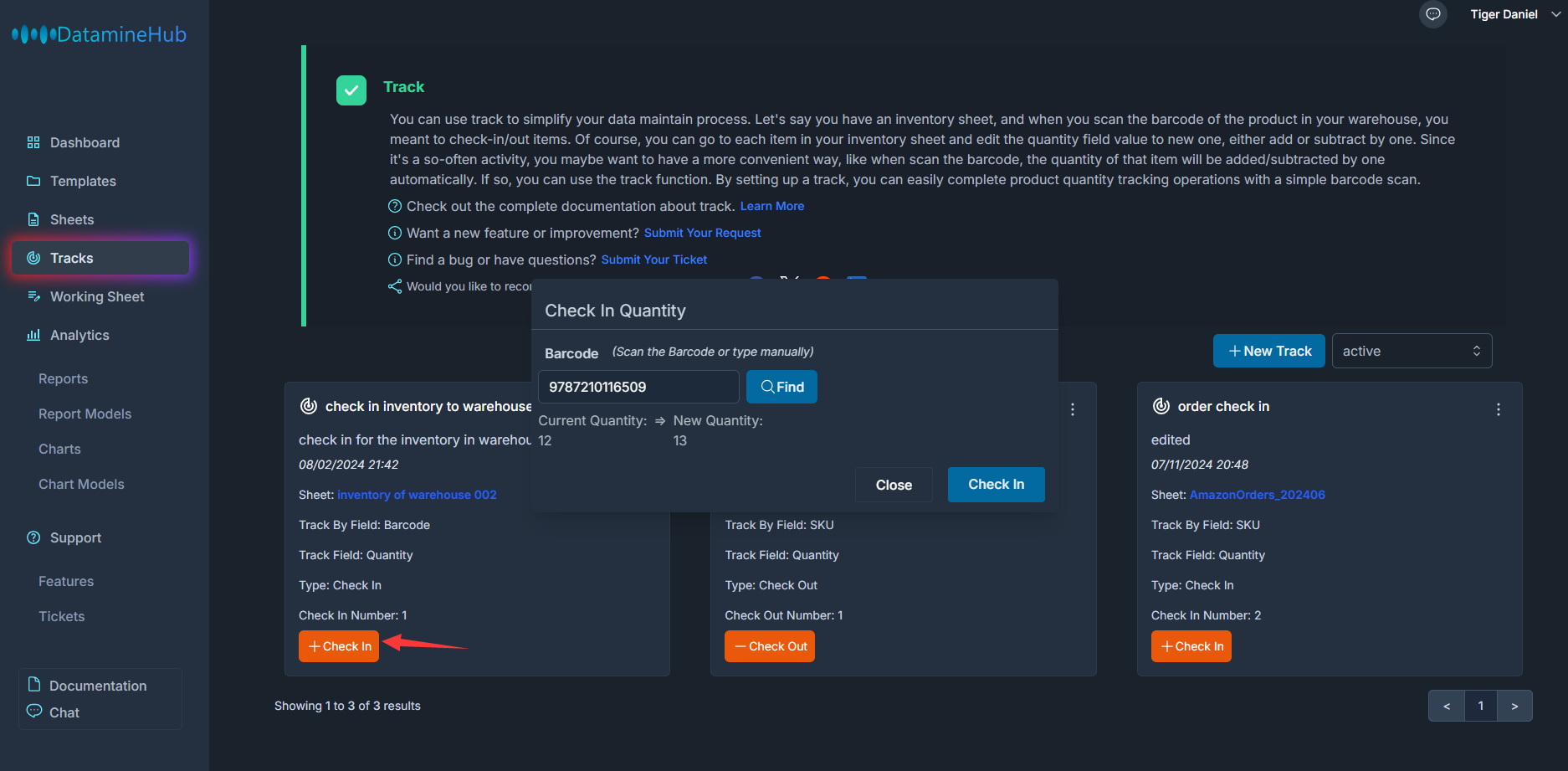Viewport: 1568px width, 771px height.
Task: Go to the previous results page
Action: point(1447,706)
